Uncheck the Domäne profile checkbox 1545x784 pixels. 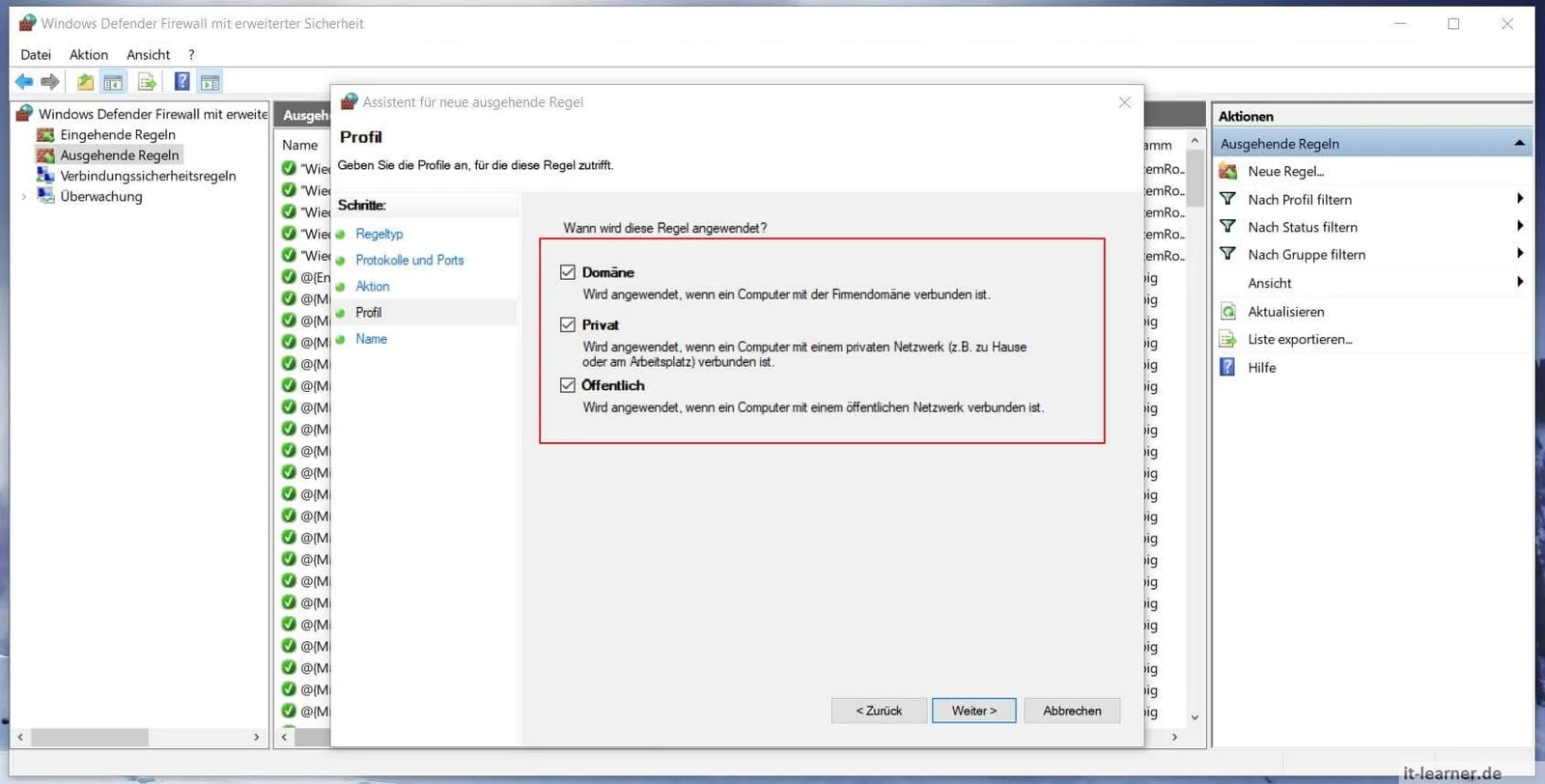[568, 272]
